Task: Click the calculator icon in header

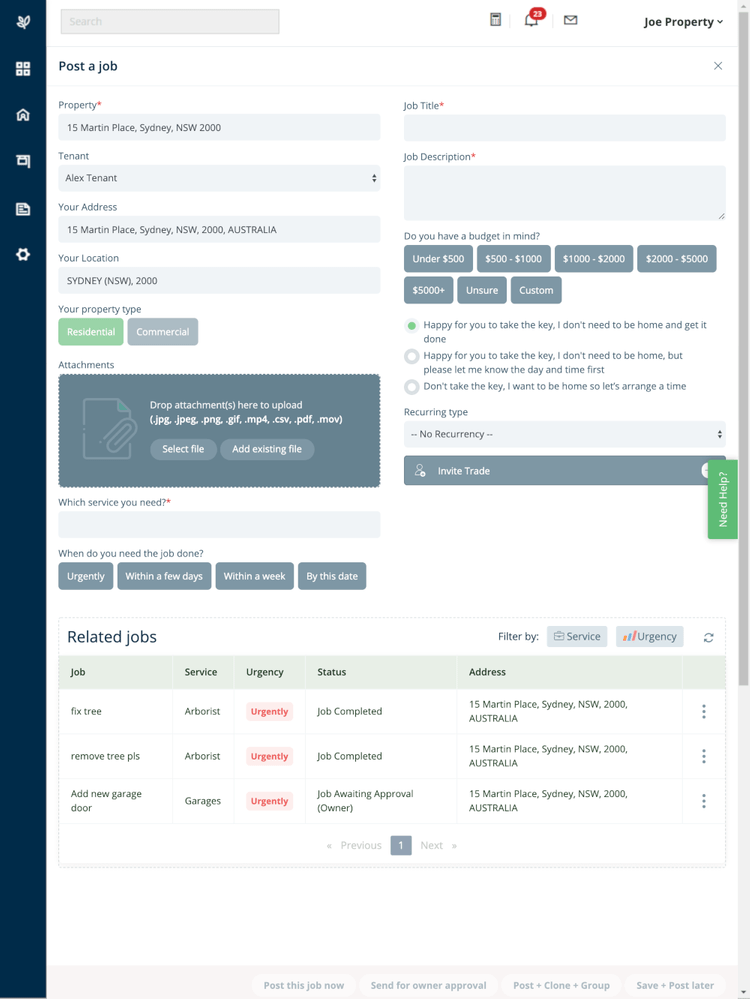Action: tap(495, 20)
